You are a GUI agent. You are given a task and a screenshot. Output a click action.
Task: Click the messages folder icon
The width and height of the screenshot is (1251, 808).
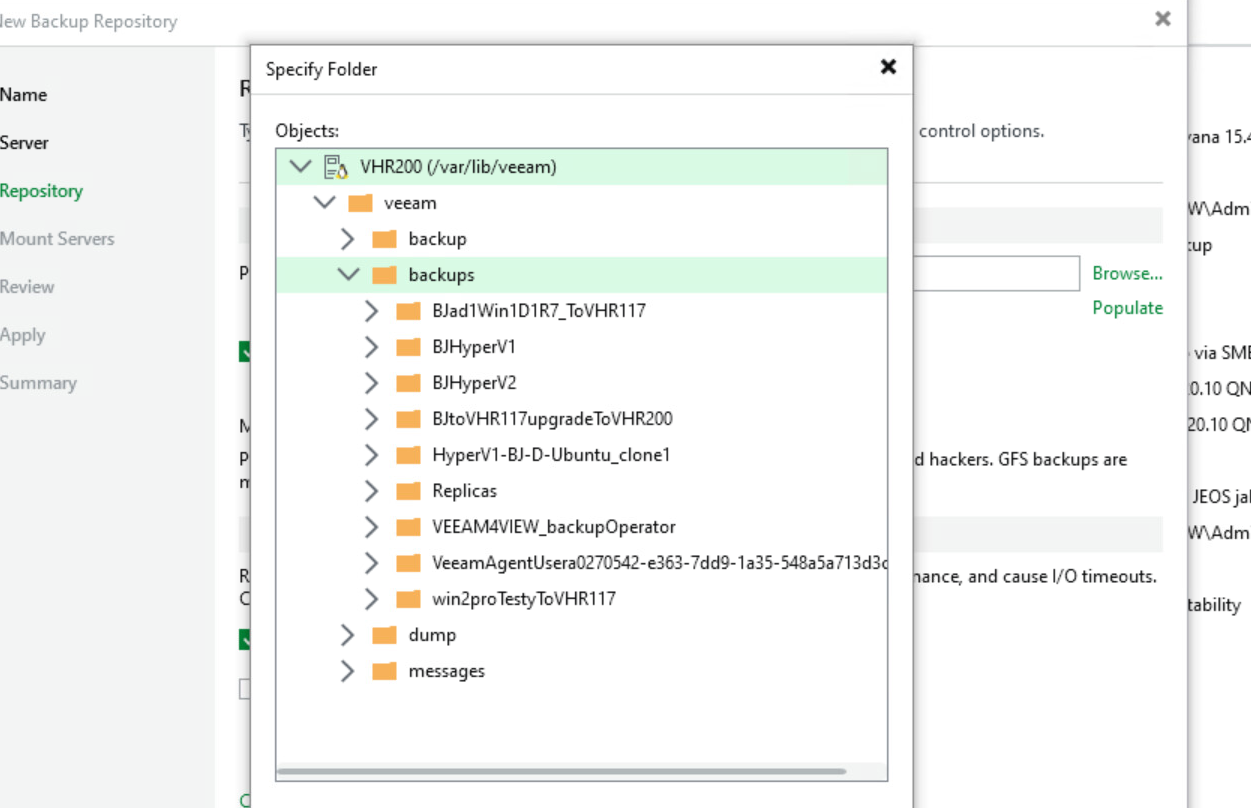pos(384,671)
